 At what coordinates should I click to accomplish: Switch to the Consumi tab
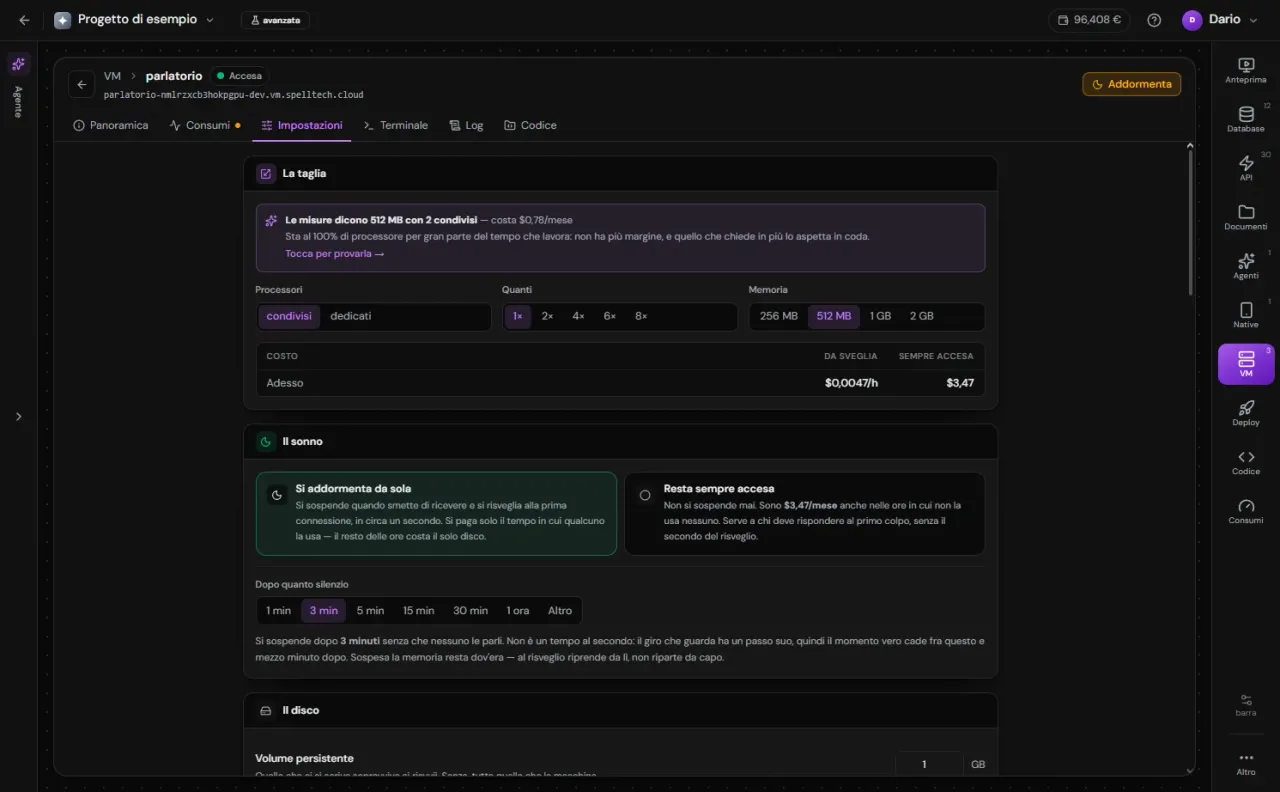point(205,125)
